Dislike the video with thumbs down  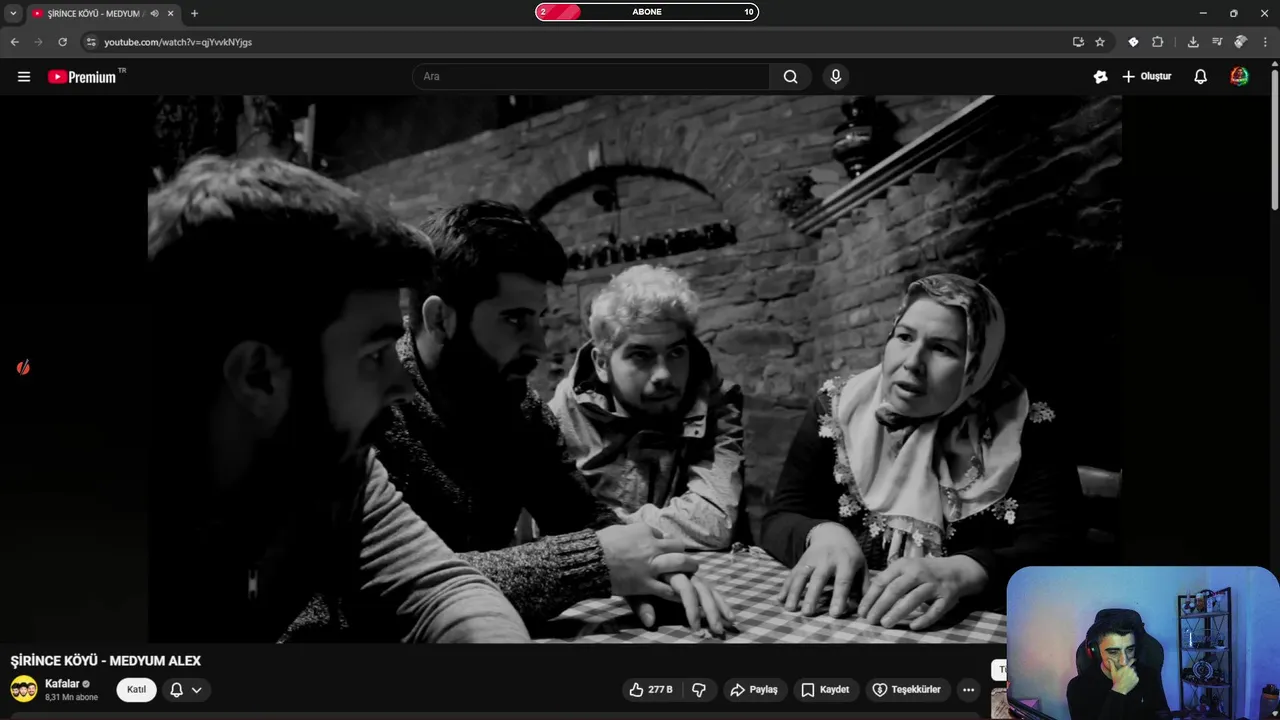[x=699, y=690]
